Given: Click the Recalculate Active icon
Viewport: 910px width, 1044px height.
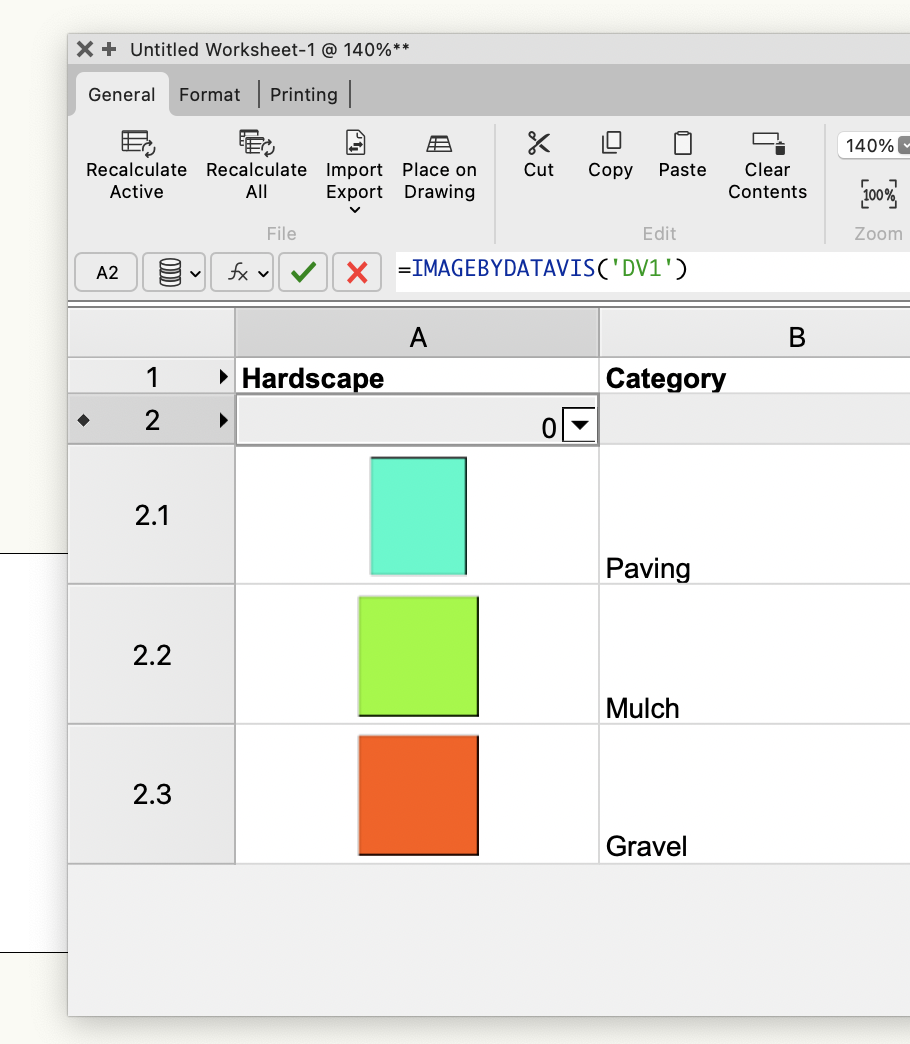Looking at the screenshot, I should 136,143.
